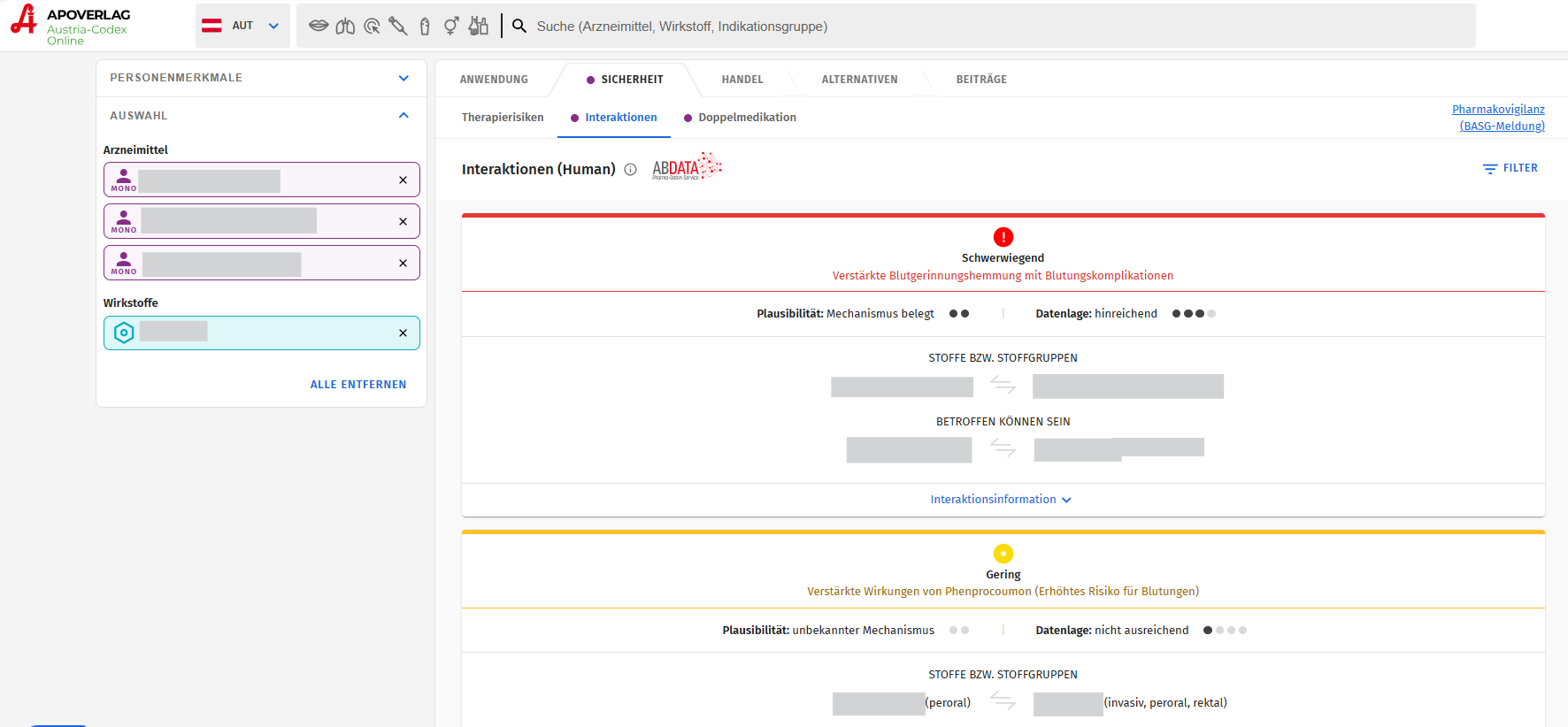The height and width of the screenshot is (727, 1568).
Task: Go to the ALTERNATIVEN tab
Action: [859, 80]
